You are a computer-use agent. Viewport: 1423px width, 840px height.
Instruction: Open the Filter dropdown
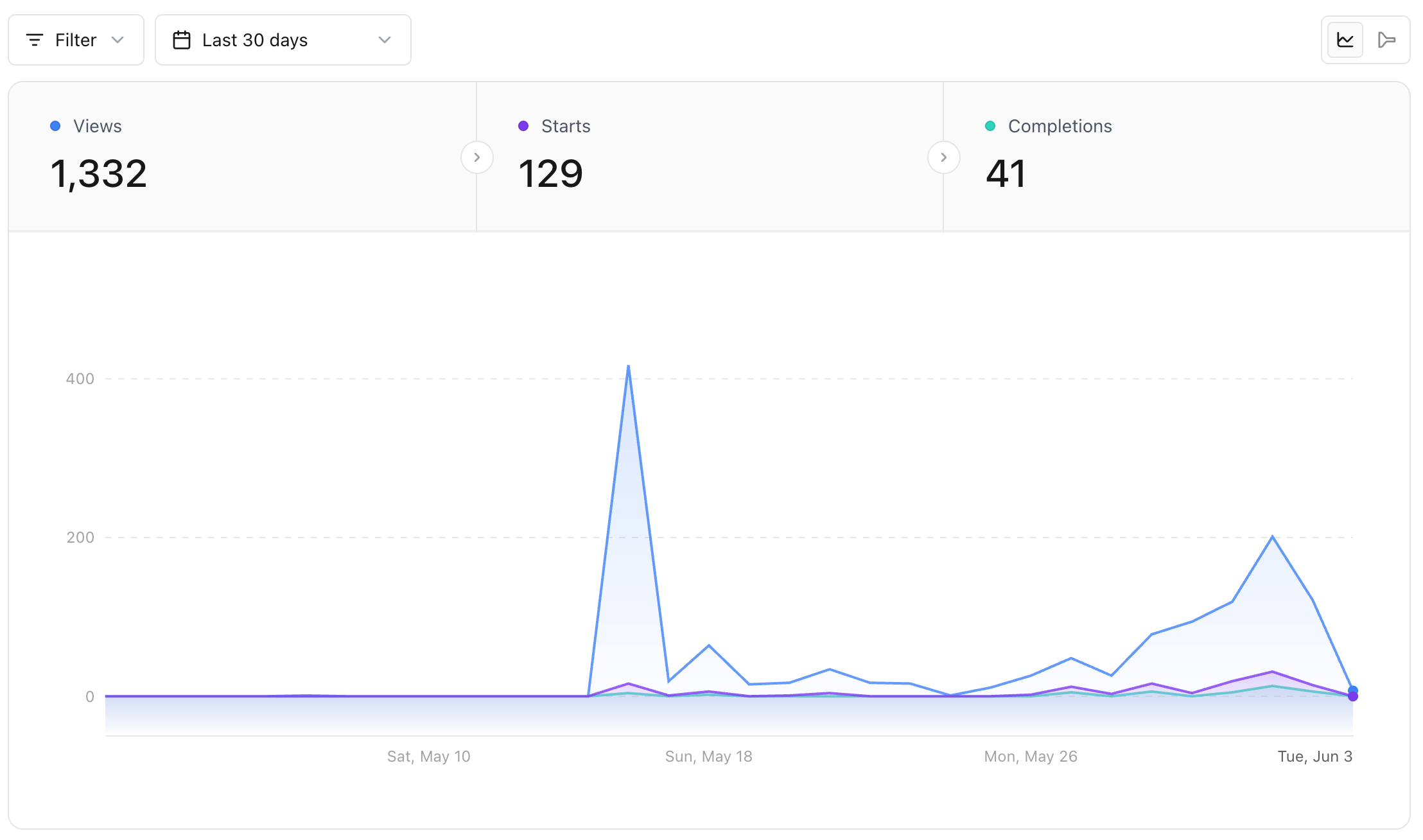click(x=76, y=40)
